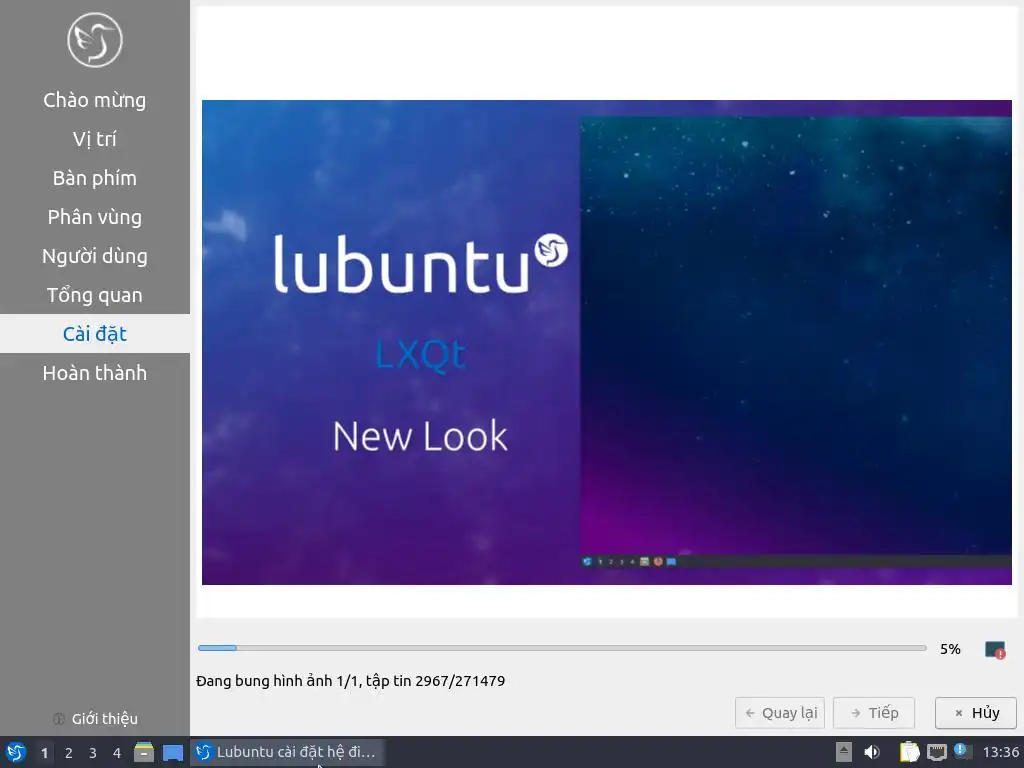
Task: Open the update notifier tray icon
Action: [963, 751]
